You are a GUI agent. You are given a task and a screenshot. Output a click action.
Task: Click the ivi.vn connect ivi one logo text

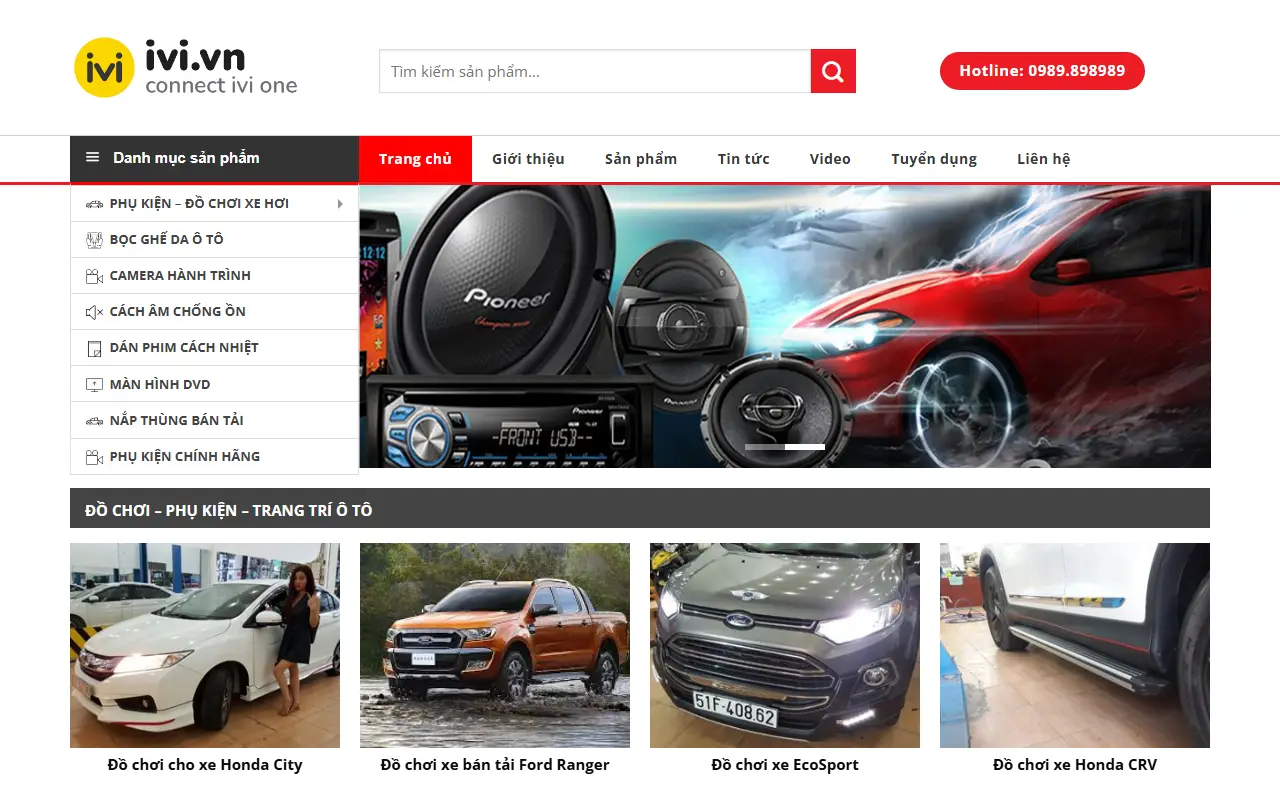coord(221,68)
